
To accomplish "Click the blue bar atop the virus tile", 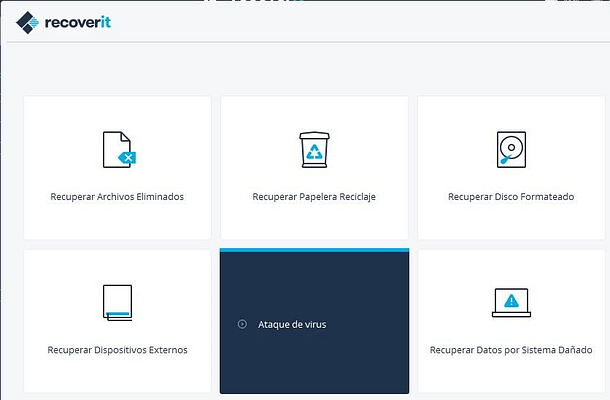I will tap(314, 250).
